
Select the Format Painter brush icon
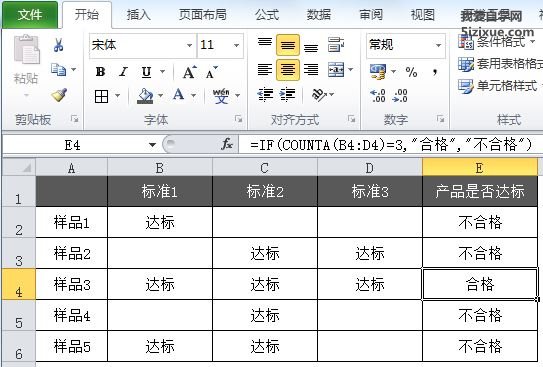(x=59, y=95)
